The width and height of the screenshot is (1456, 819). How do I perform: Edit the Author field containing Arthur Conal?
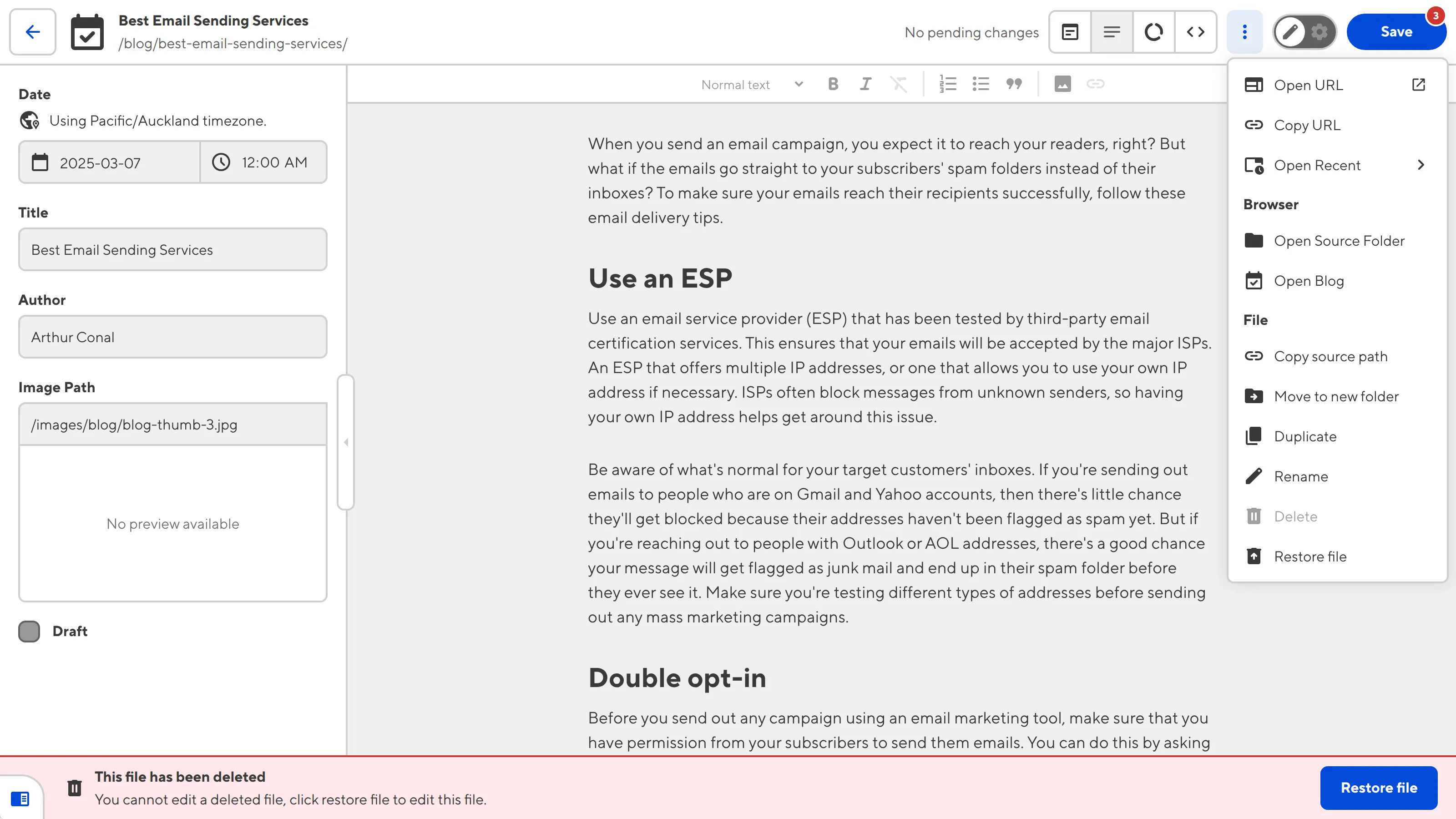point(172,337)
